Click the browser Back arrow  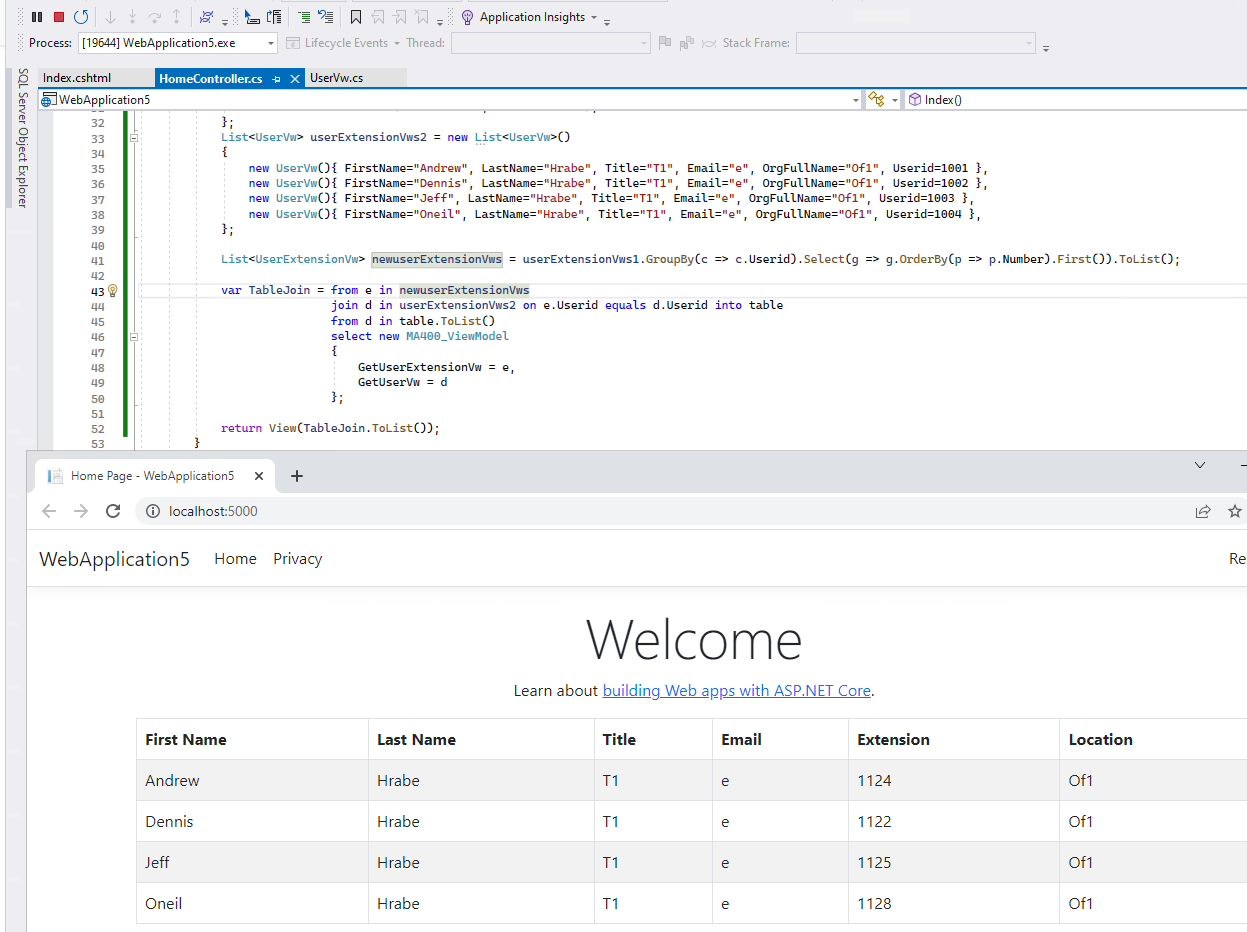48,511
